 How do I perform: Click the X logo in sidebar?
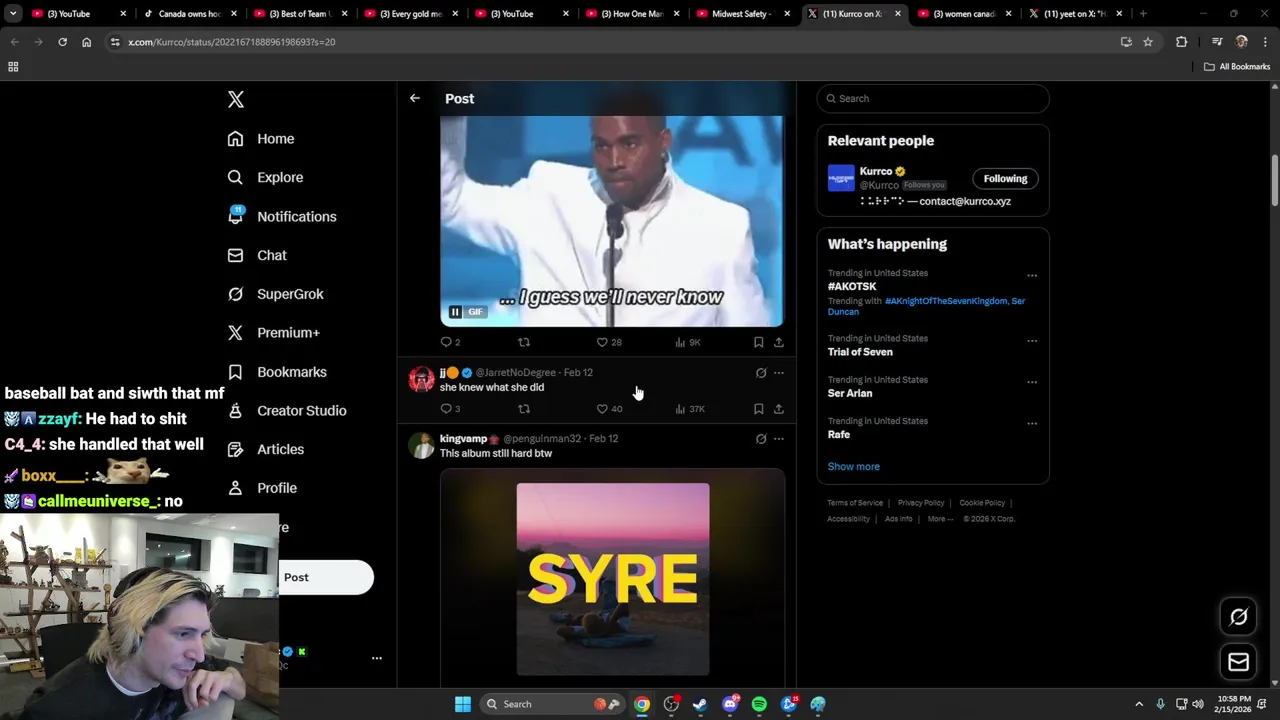236,99
